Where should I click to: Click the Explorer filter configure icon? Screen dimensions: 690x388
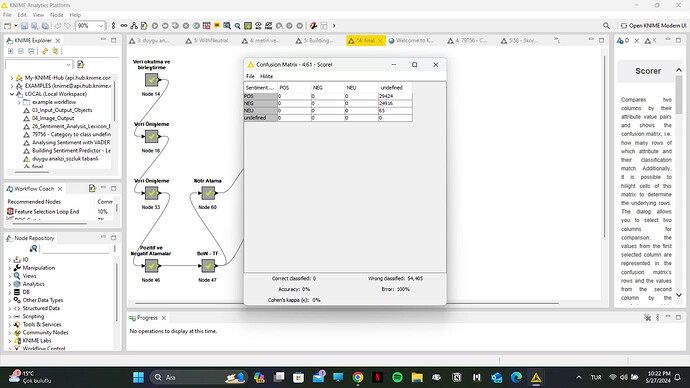(x=81, y=65)
